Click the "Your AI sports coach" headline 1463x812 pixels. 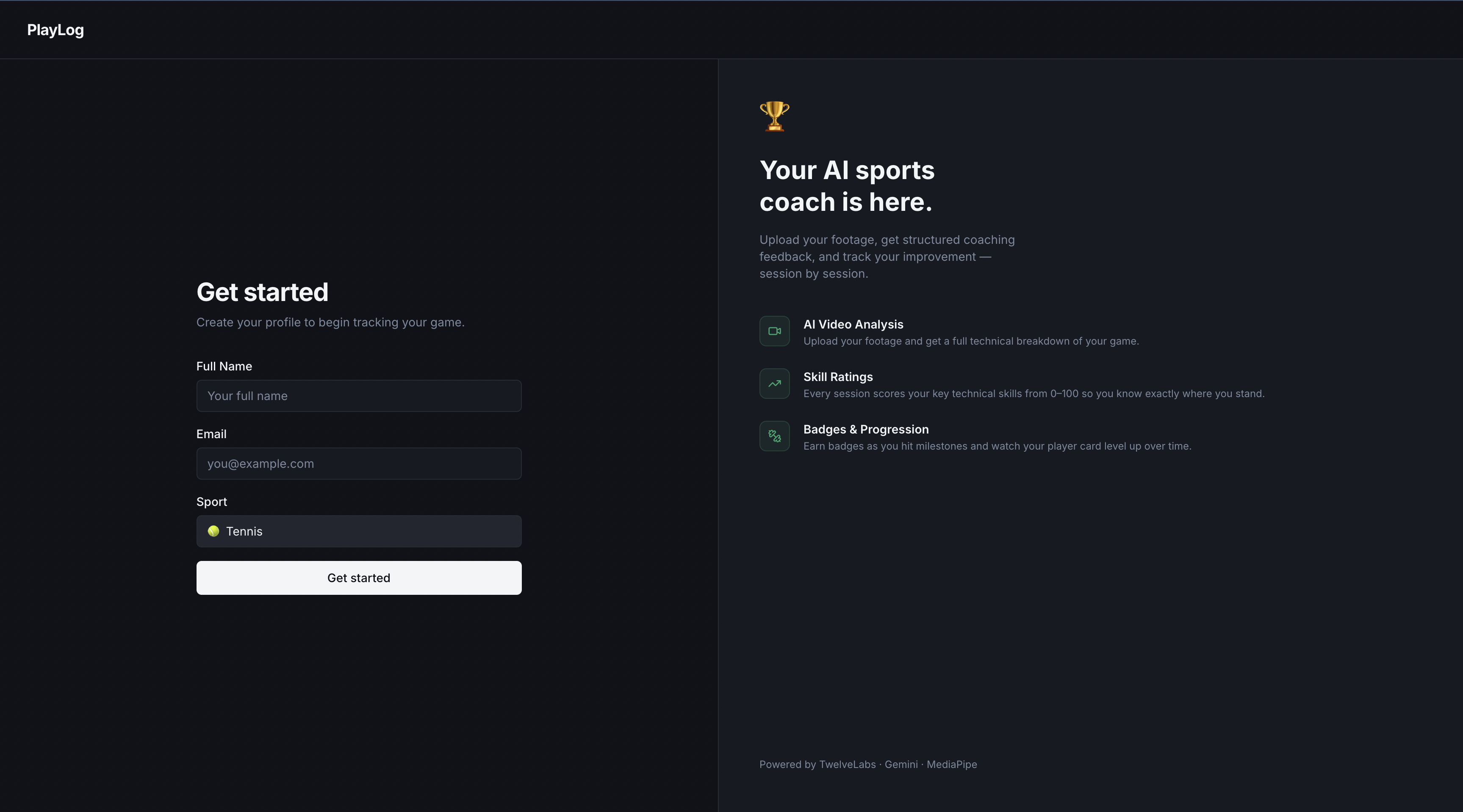846,186
